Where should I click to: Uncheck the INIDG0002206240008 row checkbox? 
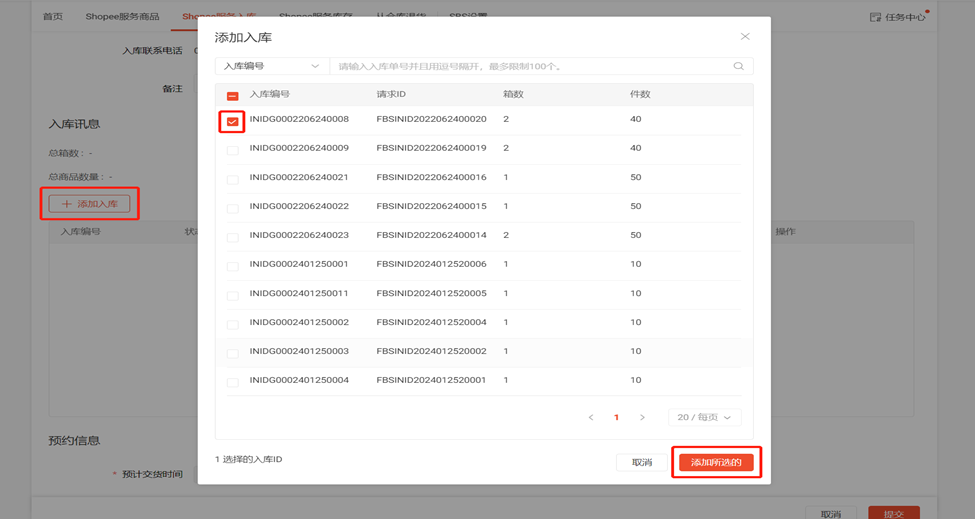pyautogui.click(x=232, y=122)
